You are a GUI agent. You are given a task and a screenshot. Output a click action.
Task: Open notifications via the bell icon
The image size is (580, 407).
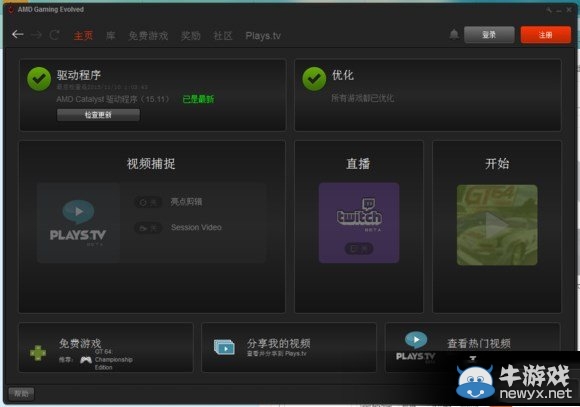click(x=454, y=34)
